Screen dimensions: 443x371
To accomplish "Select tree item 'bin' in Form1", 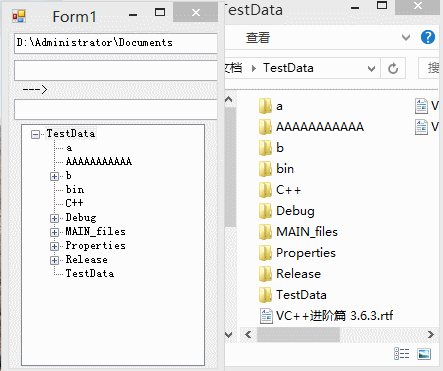I will click(75, 190).
